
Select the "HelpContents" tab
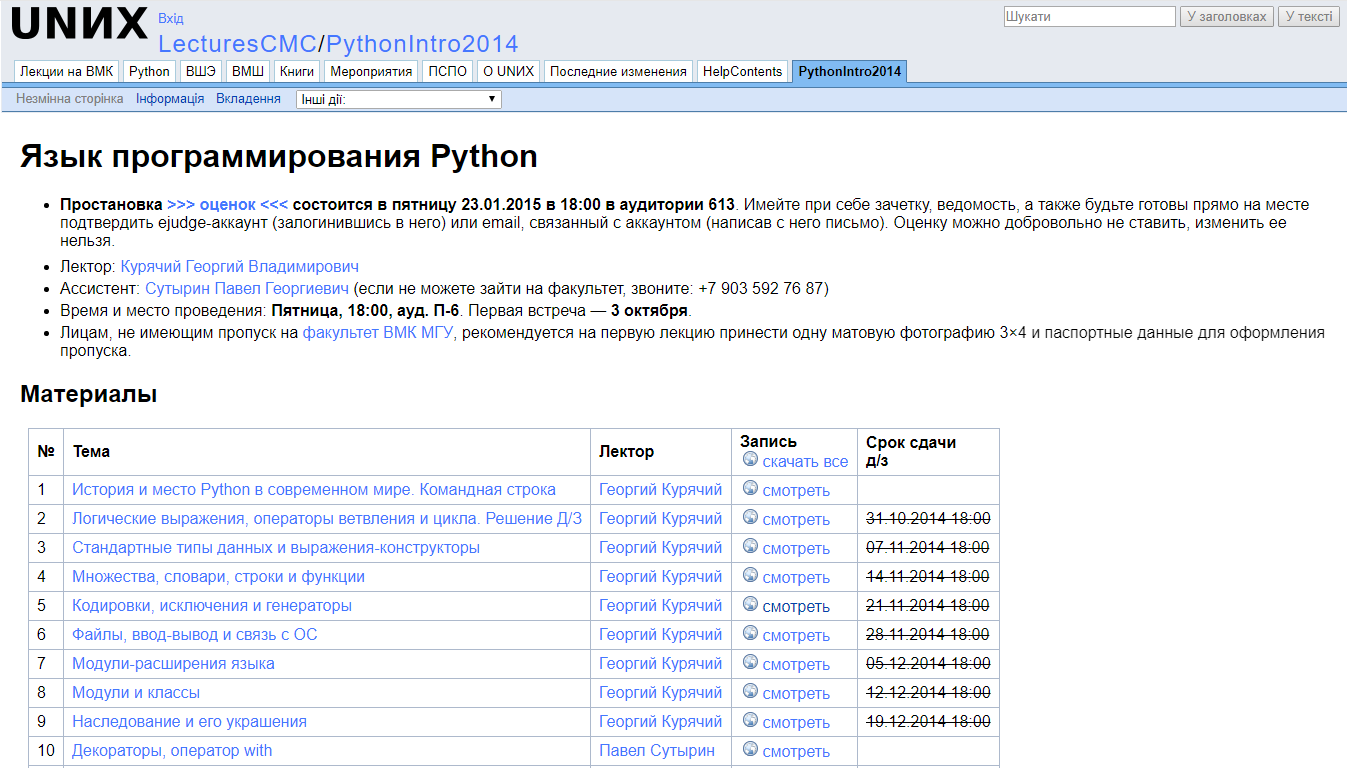[742, 71]
